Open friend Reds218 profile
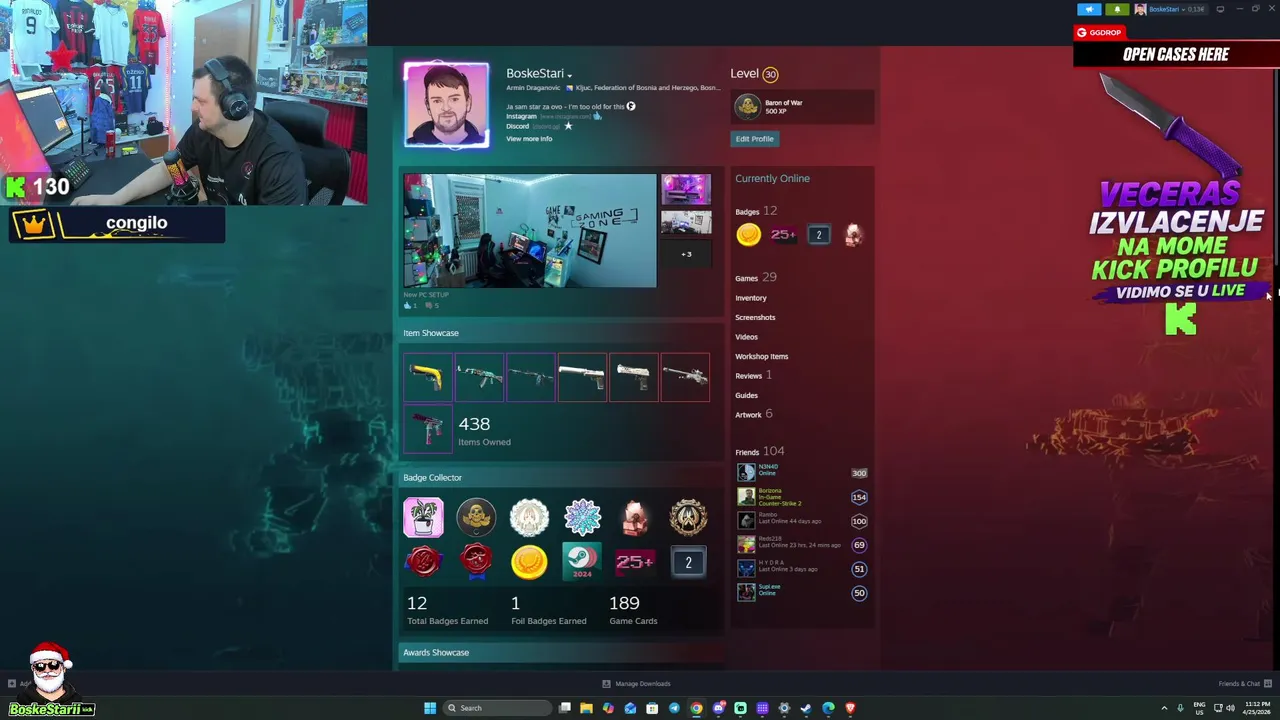This screenshot has height=720, width=1280. point(802,545)
